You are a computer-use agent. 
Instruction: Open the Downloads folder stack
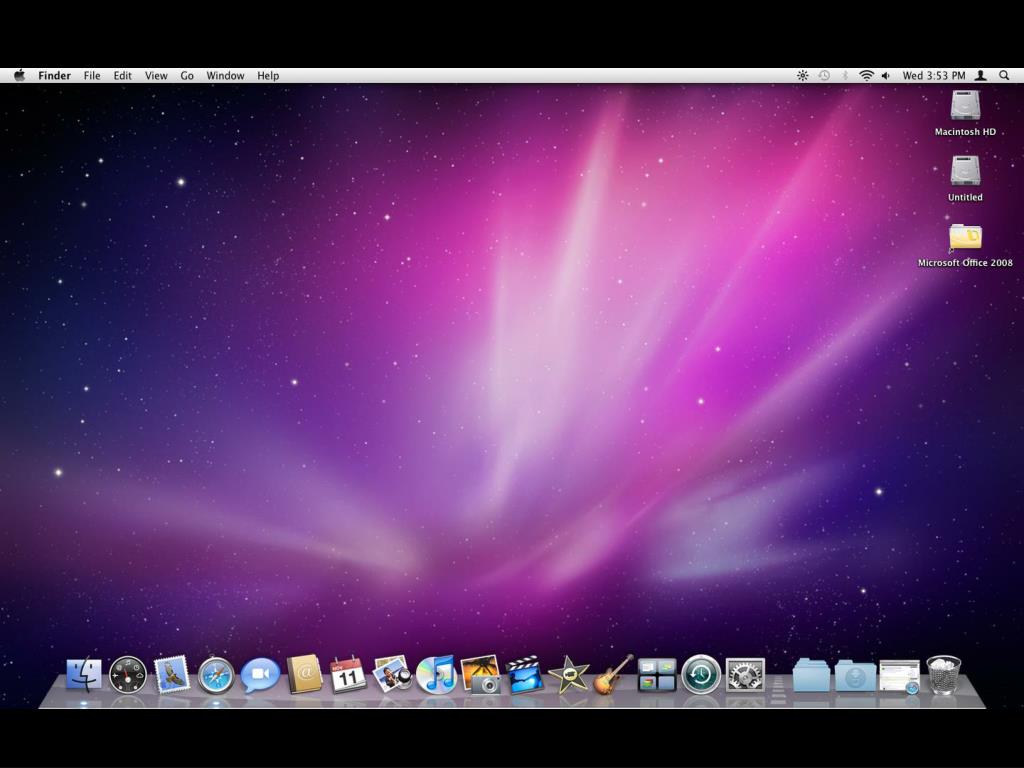(856, 676)
